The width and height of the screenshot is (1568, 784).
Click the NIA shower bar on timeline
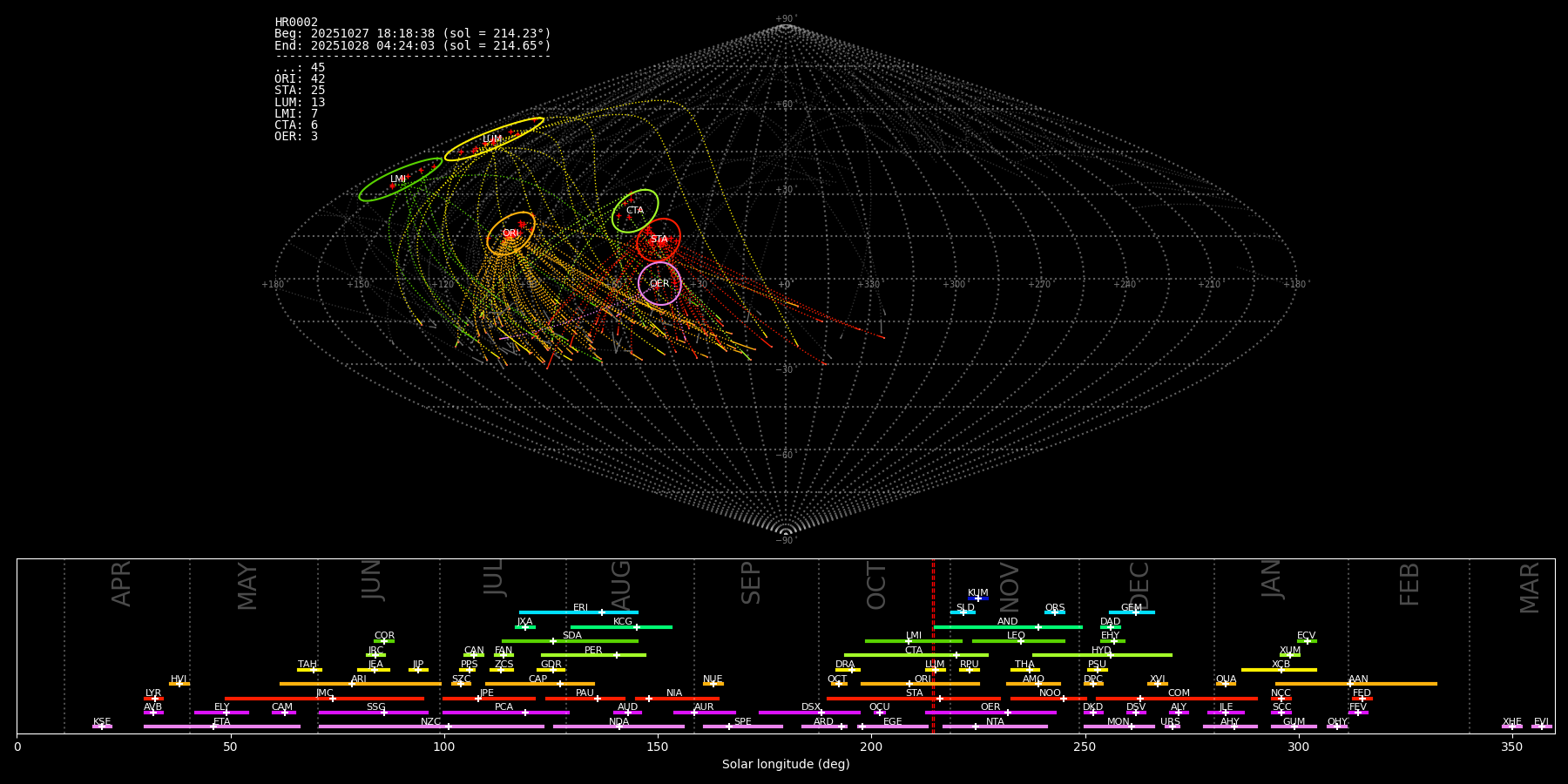tap(677, 699)
